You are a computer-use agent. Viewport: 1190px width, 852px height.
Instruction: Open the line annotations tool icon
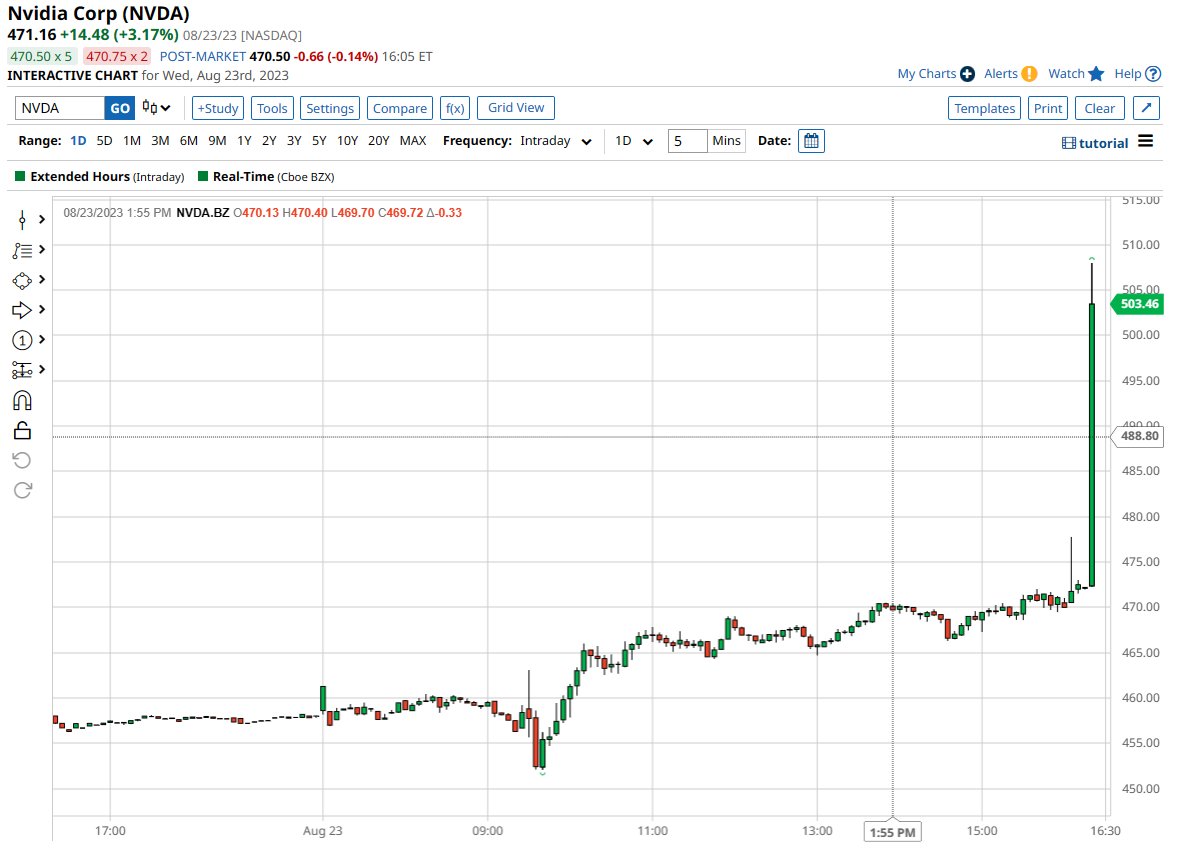tap(22, 250)
